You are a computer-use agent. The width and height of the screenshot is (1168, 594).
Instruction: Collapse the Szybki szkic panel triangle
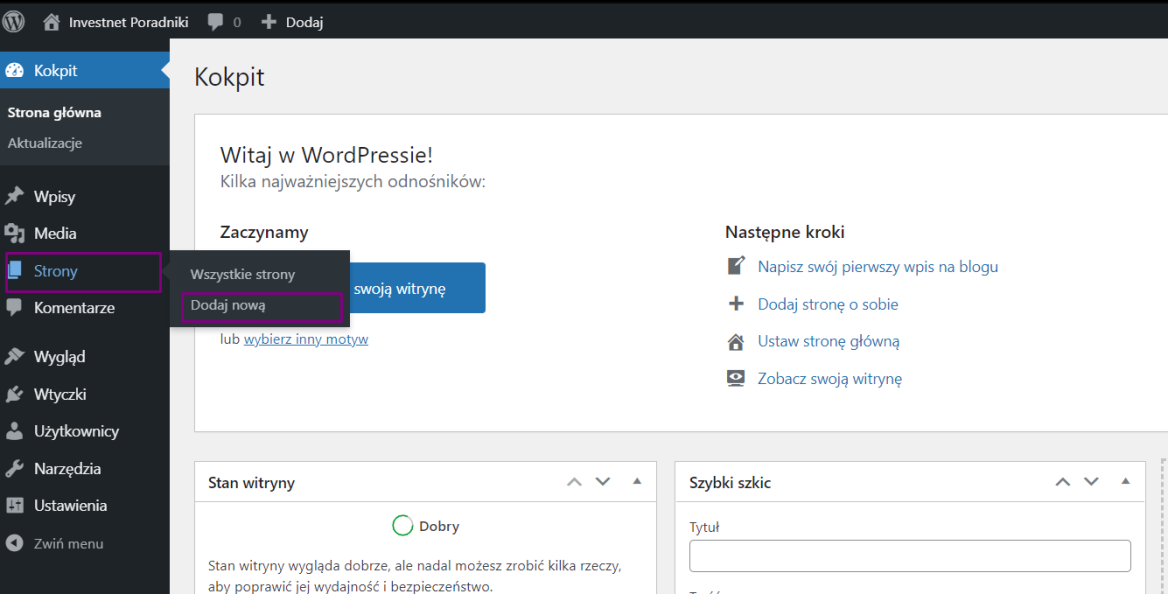[1125, 482]
